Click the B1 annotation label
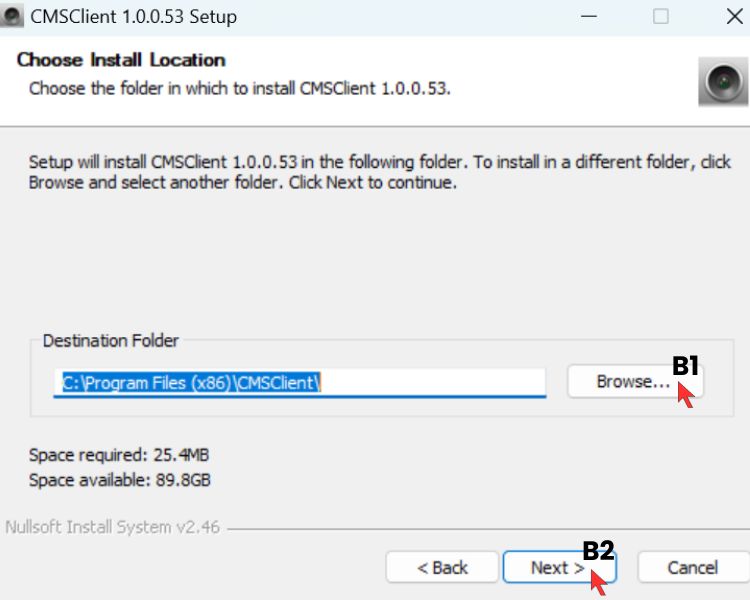Image resolution: width=750 pixels, height=600 pixels. (685, 366)
